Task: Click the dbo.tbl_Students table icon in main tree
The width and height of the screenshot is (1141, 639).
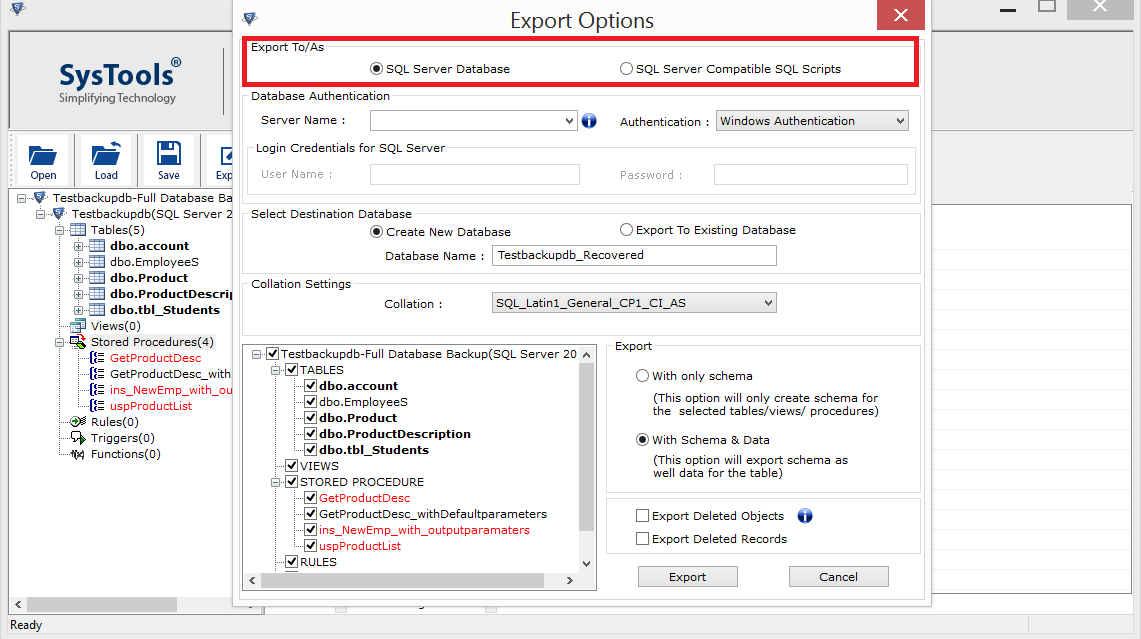Action: pyautogui.click(x=97, y=310)
